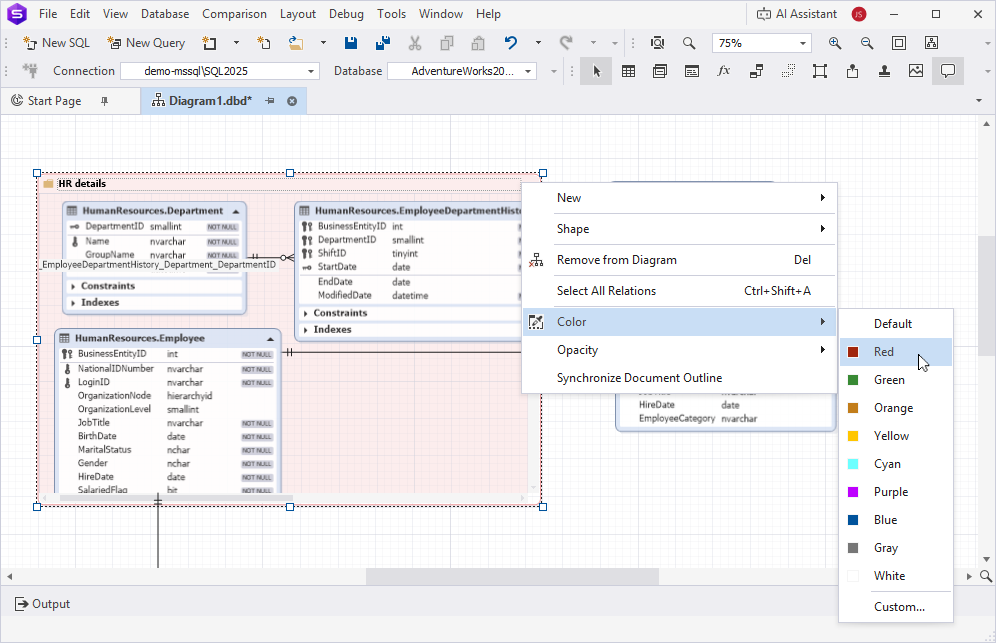
Task: Toggle the pin on Diagram1.dbd tab
Action: [x=270, y=101]
